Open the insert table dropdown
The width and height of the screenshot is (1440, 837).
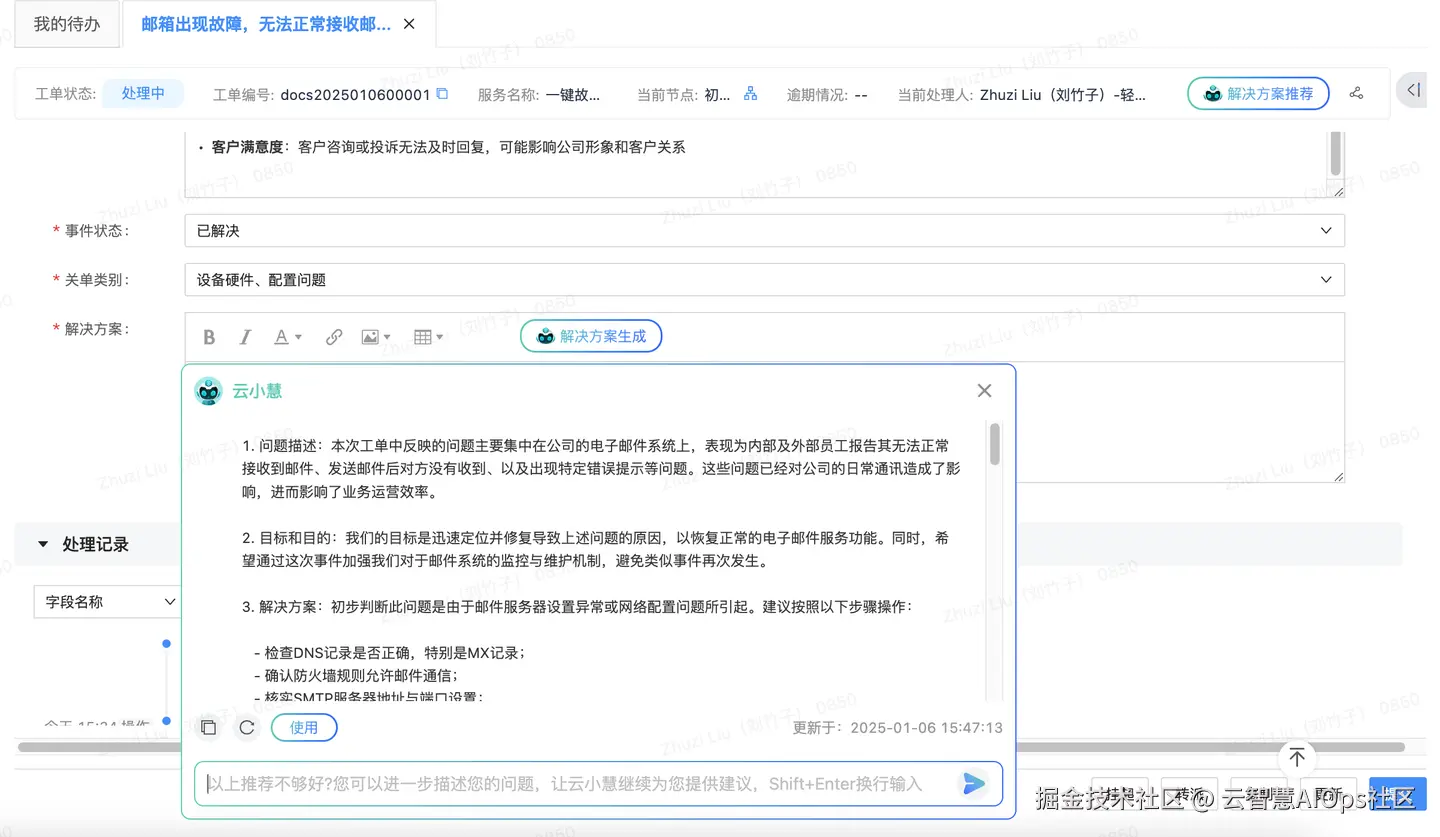click(428, 337)
